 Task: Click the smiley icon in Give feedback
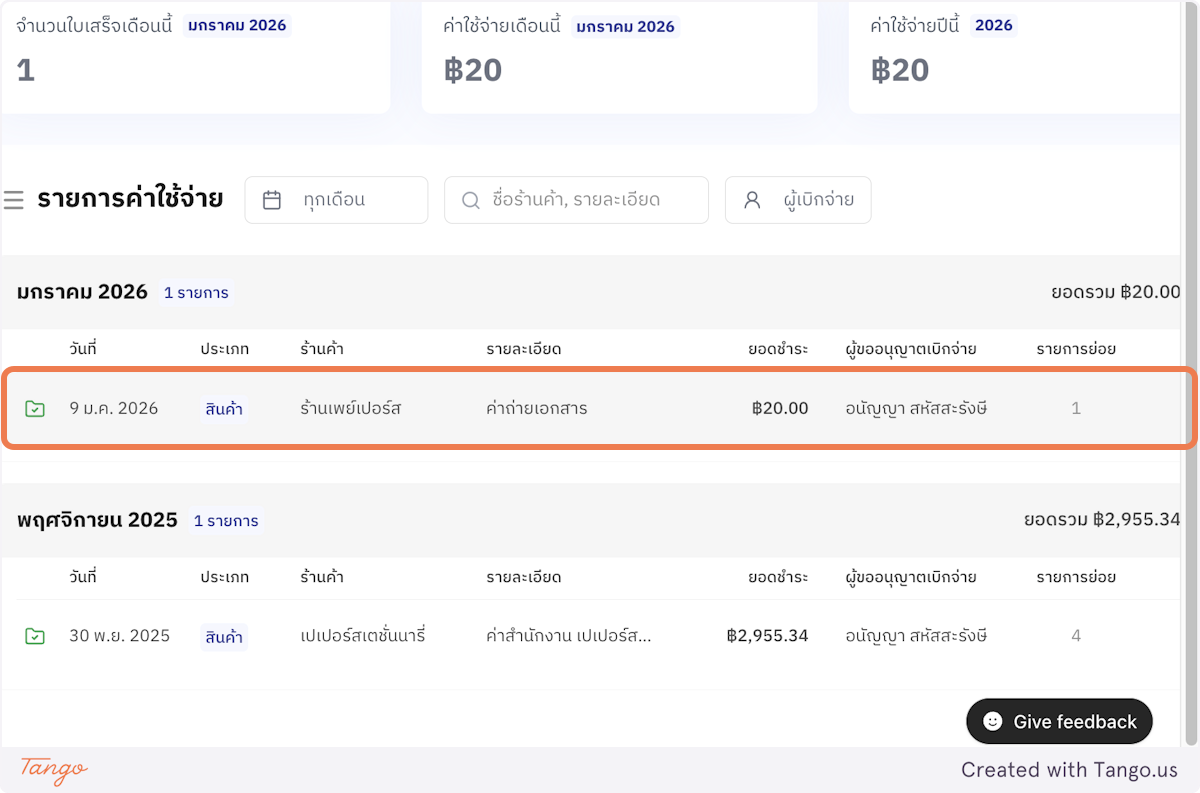point(992,721)
